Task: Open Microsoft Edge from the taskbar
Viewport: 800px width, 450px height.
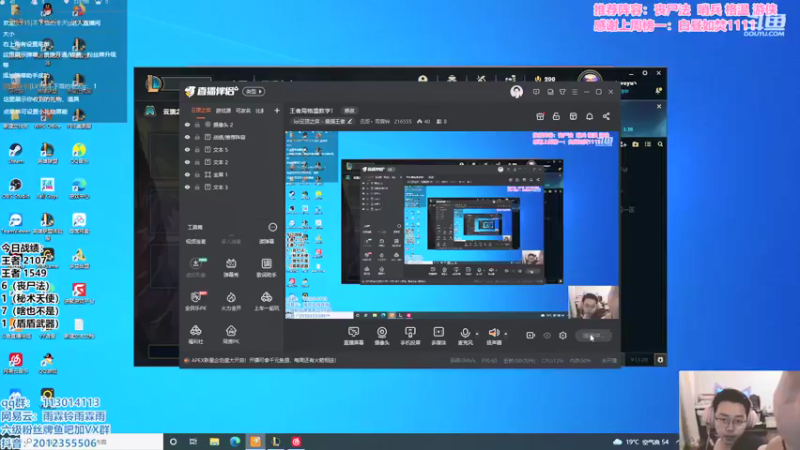Action: (235, 442)
